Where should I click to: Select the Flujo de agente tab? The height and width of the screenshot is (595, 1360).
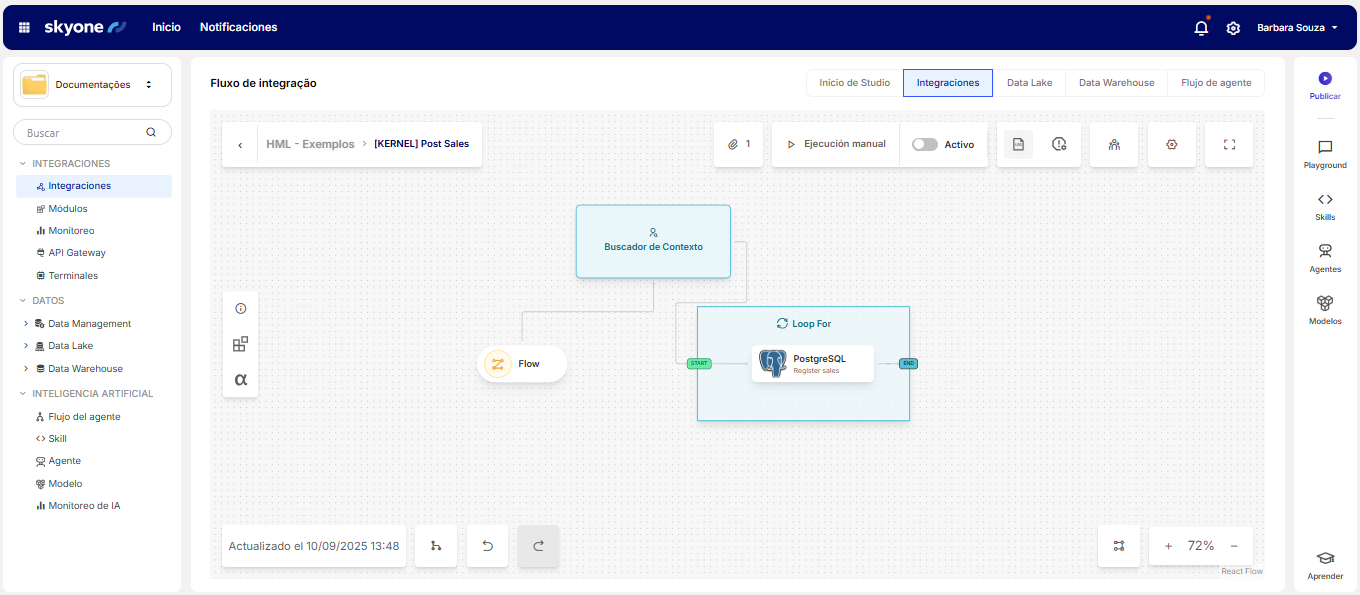pyautogui.click(x=1215, y=83)
